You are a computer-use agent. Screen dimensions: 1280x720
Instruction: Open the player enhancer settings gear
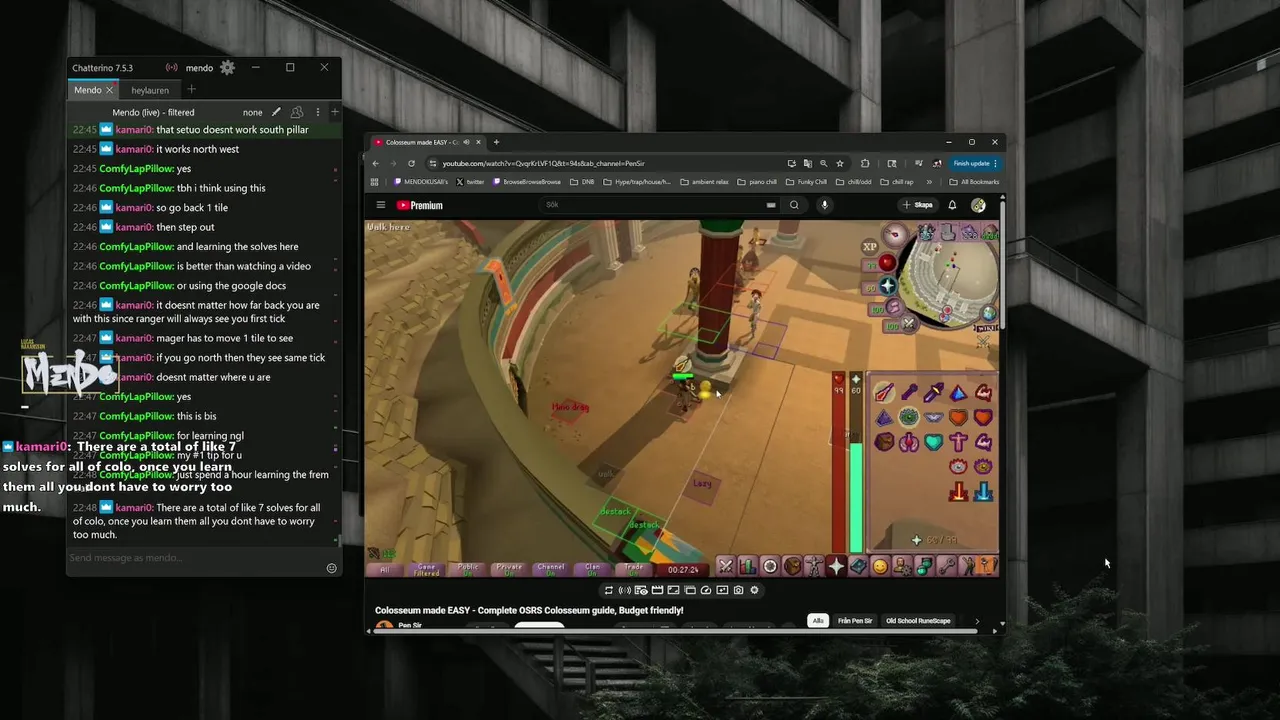pyautogui.click(x=754, y=590)
